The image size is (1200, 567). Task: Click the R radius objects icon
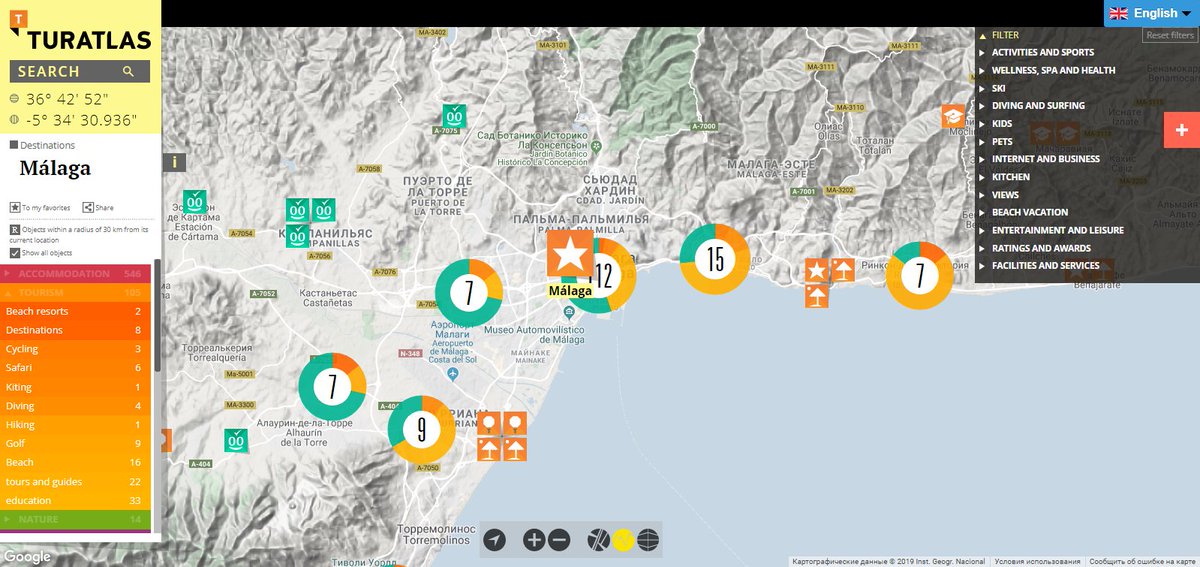point(15,229)
